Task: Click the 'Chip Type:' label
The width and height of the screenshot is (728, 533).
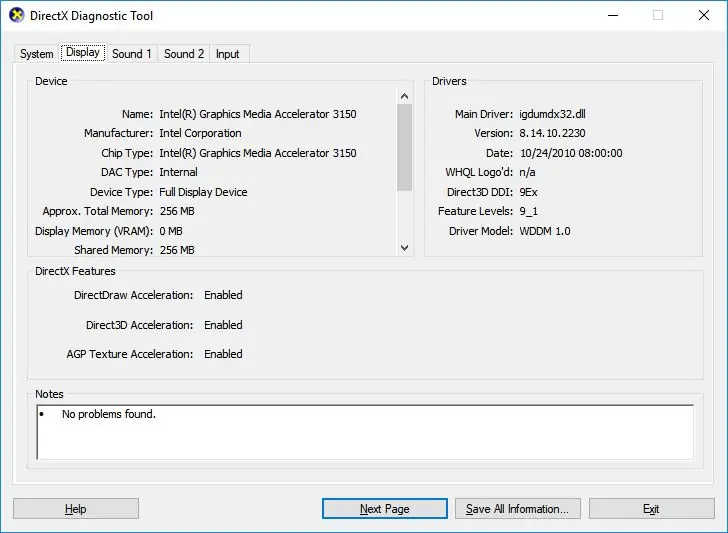Action: [127, 153]
